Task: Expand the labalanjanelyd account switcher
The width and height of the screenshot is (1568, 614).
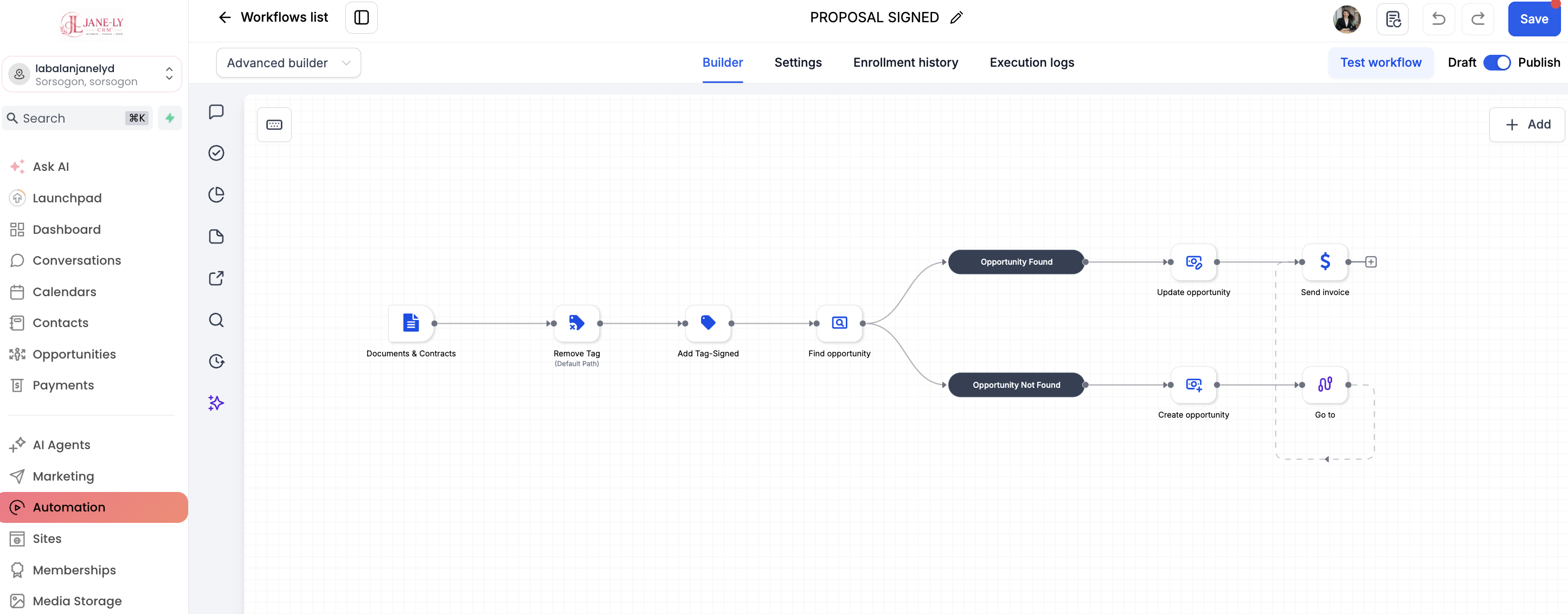Action: tap(92, 74)
